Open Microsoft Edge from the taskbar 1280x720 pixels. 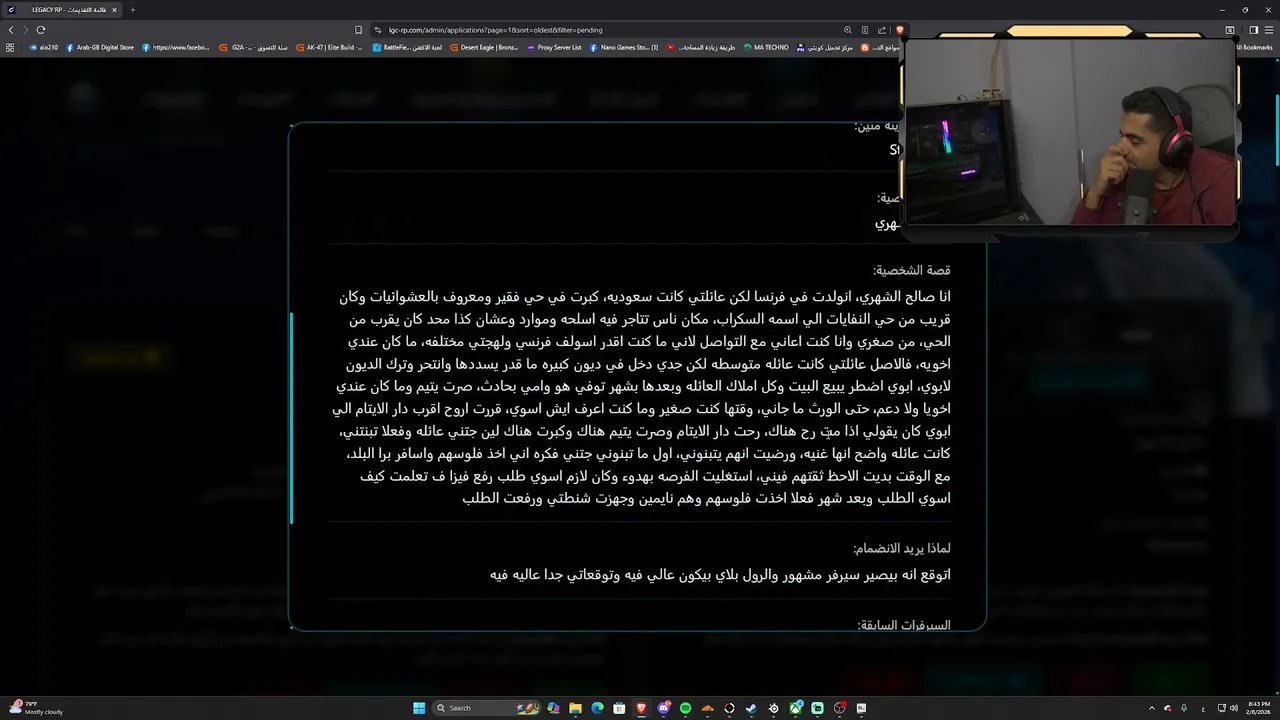(597, 708)
